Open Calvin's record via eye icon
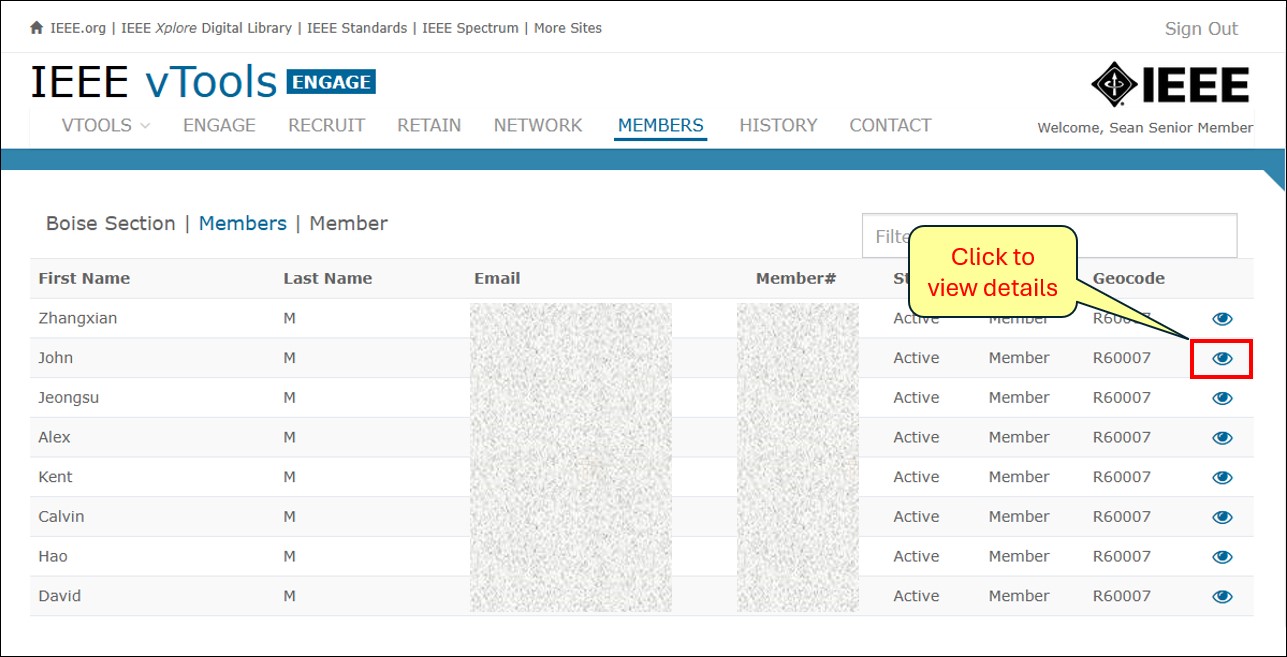This screenshot has height=657, width=1287. click(x=1222, y=517)
